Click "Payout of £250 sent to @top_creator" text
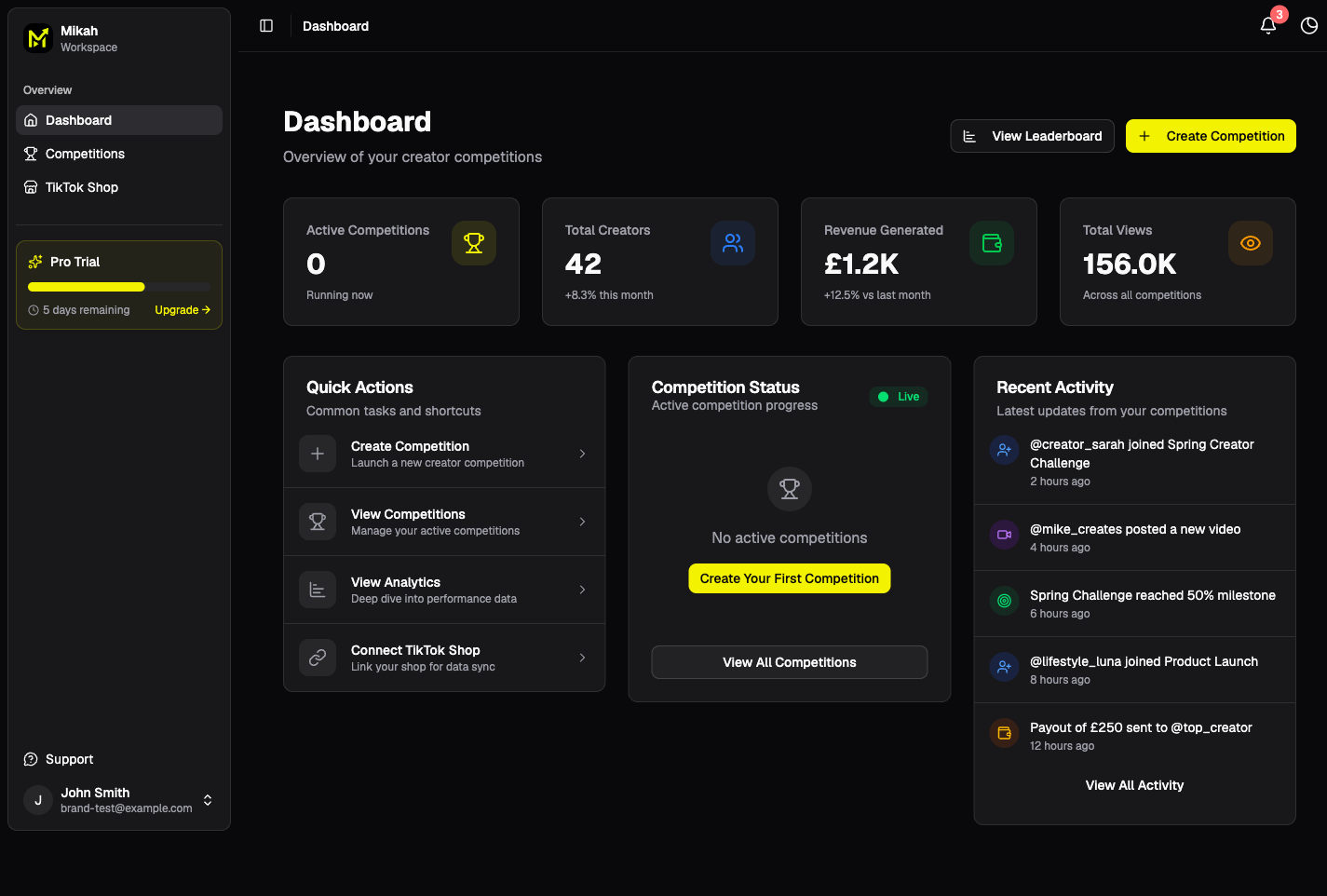 [1141, 727]
